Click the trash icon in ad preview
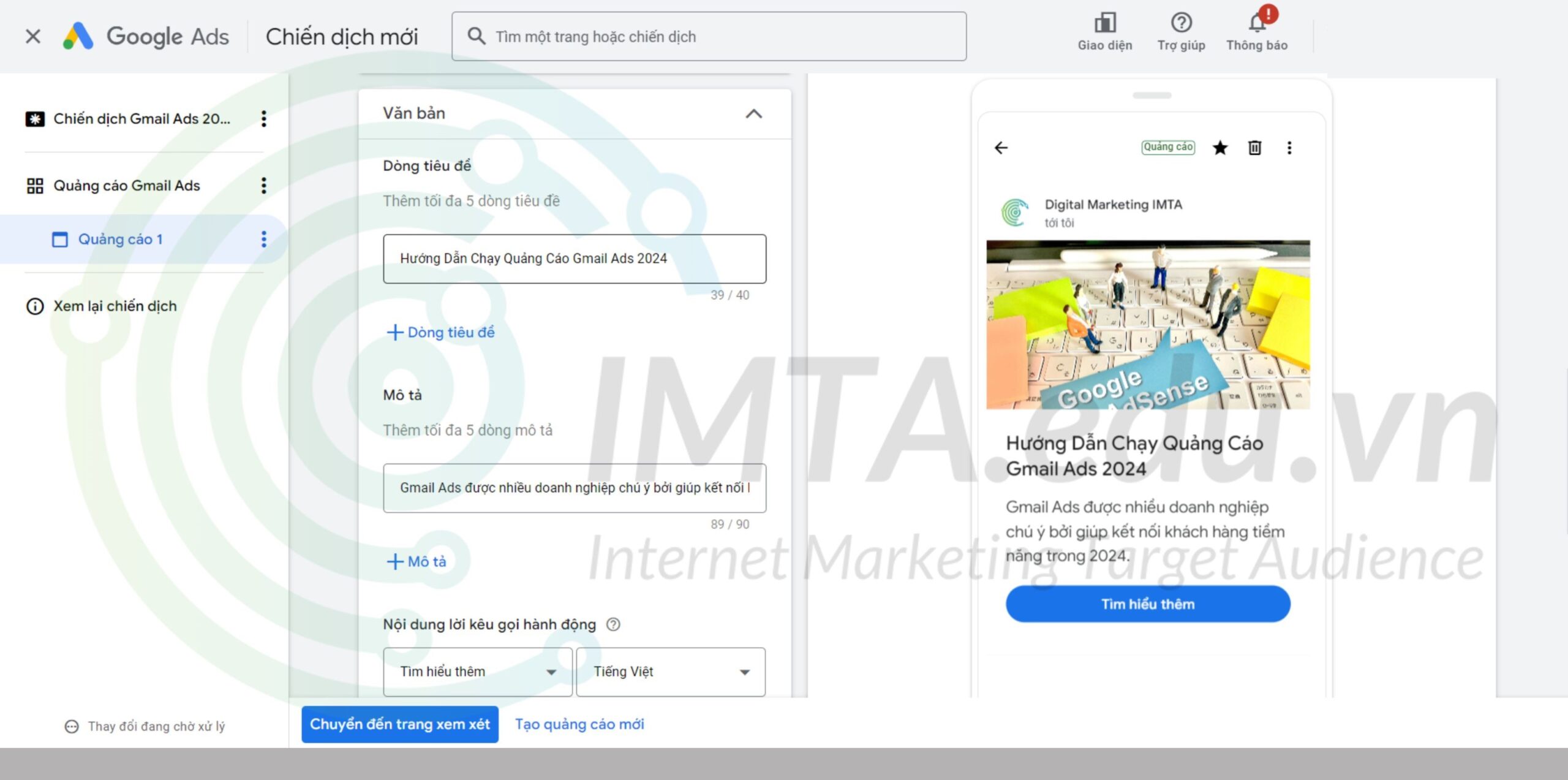The height and width of the screenshot is (780, 1568). 1254,148
